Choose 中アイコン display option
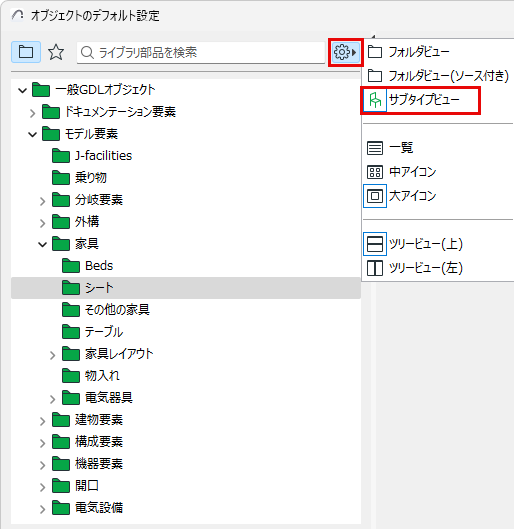Viewport: 514px width, 531px height. point(438,172)
